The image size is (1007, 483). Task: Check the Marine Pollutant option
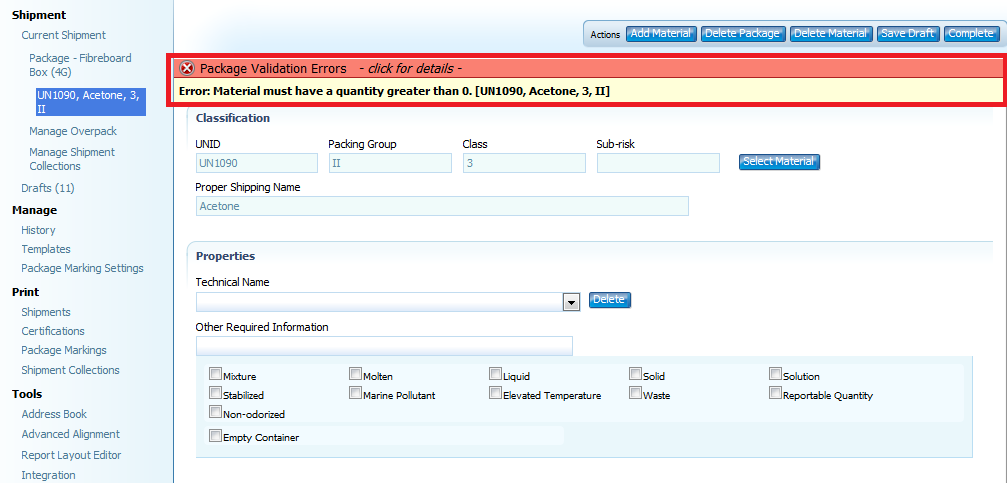pyautogui.click(x=355, y=394)
